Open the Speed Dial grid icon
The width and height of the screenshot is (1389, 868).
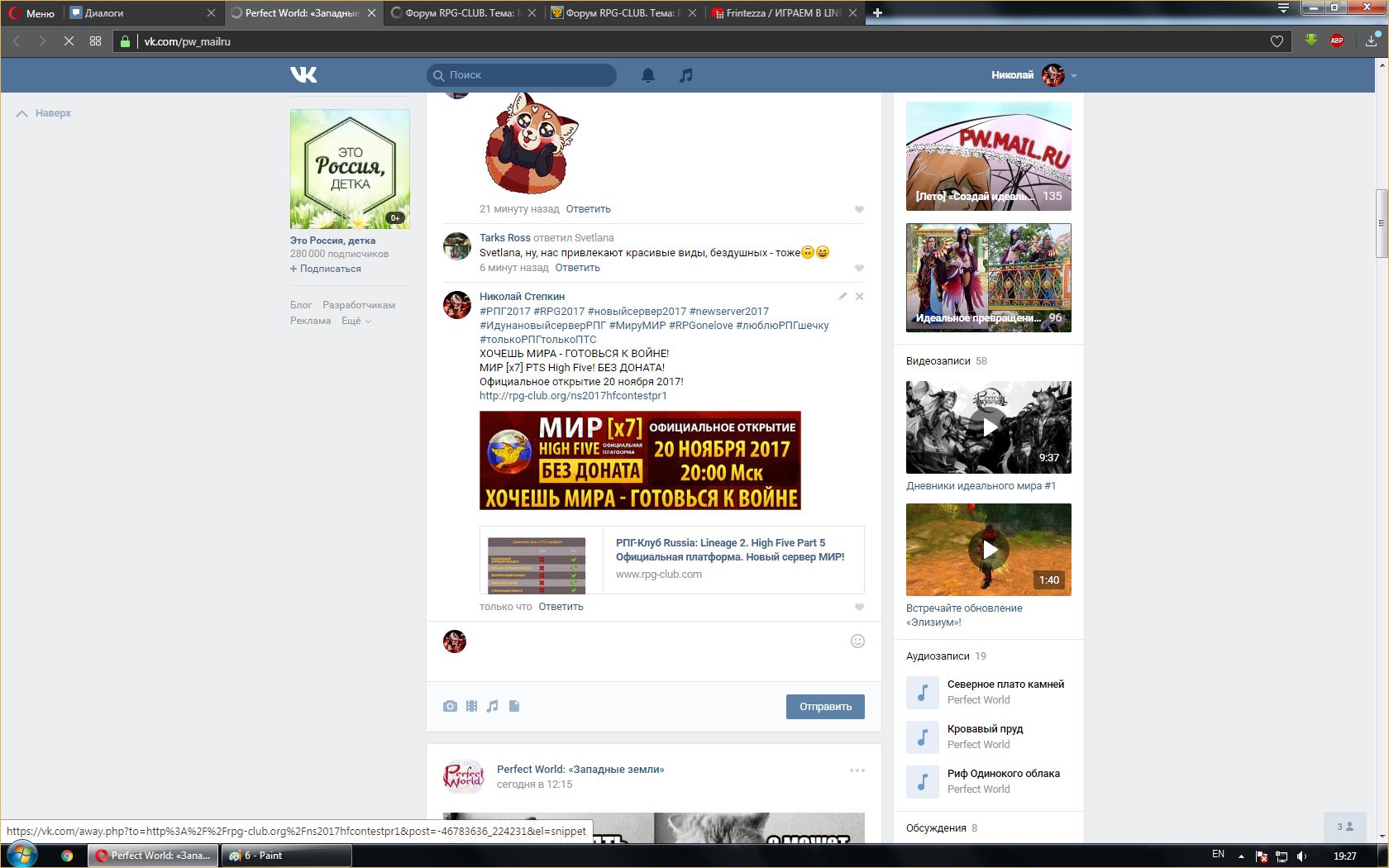95,41
